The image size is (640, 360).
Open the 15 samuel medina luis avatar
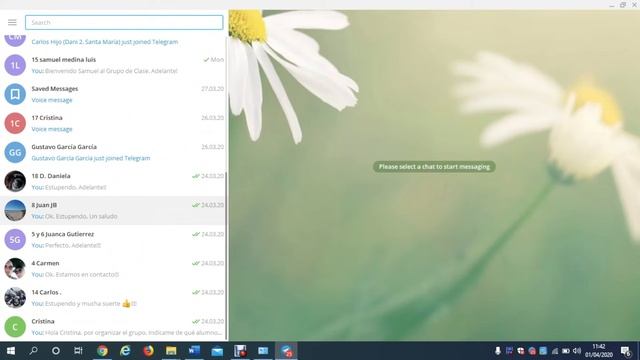(15, 65)
